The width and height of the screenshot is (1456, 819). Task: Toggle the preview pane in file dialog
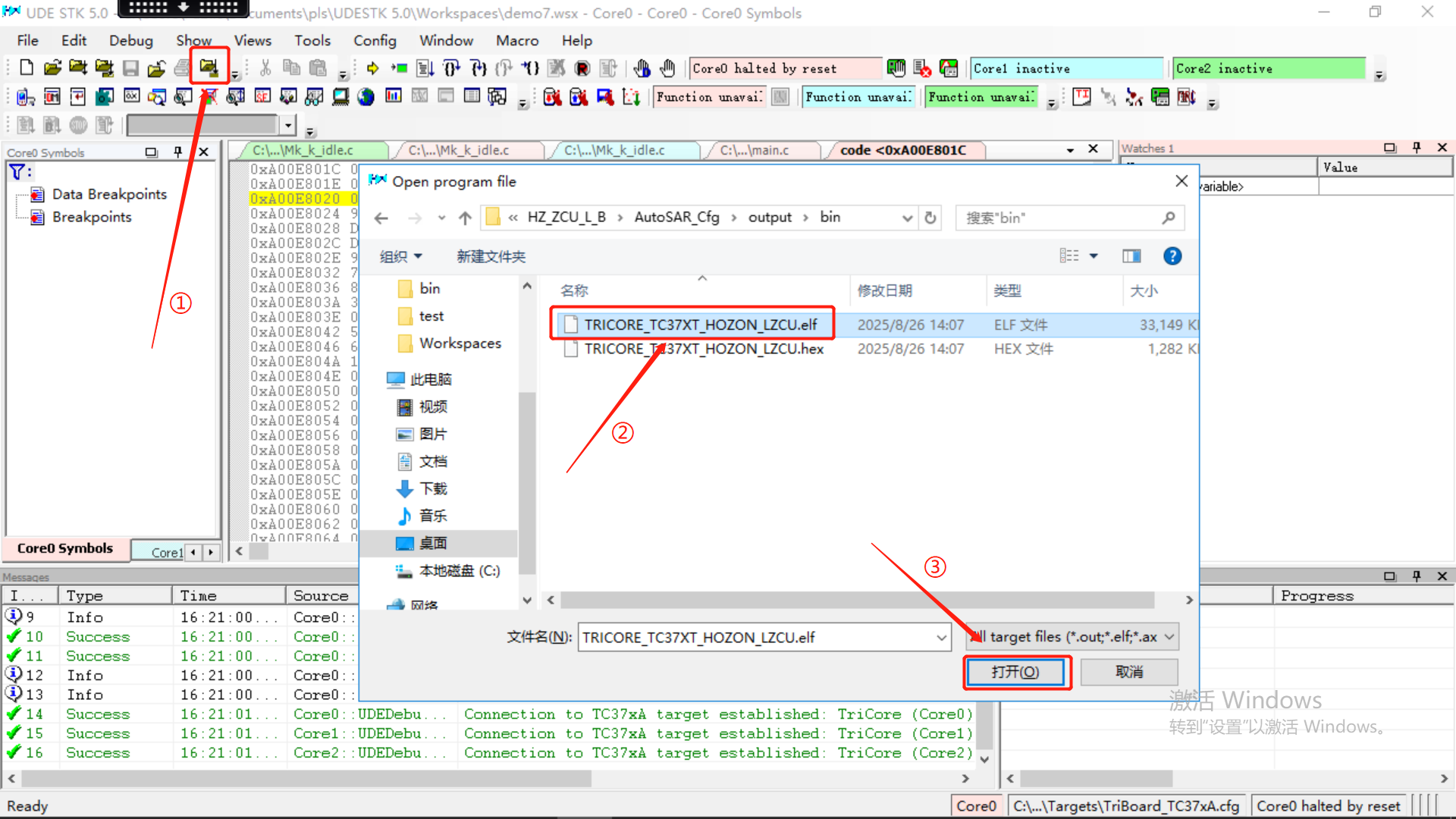tap(1131, 256)
